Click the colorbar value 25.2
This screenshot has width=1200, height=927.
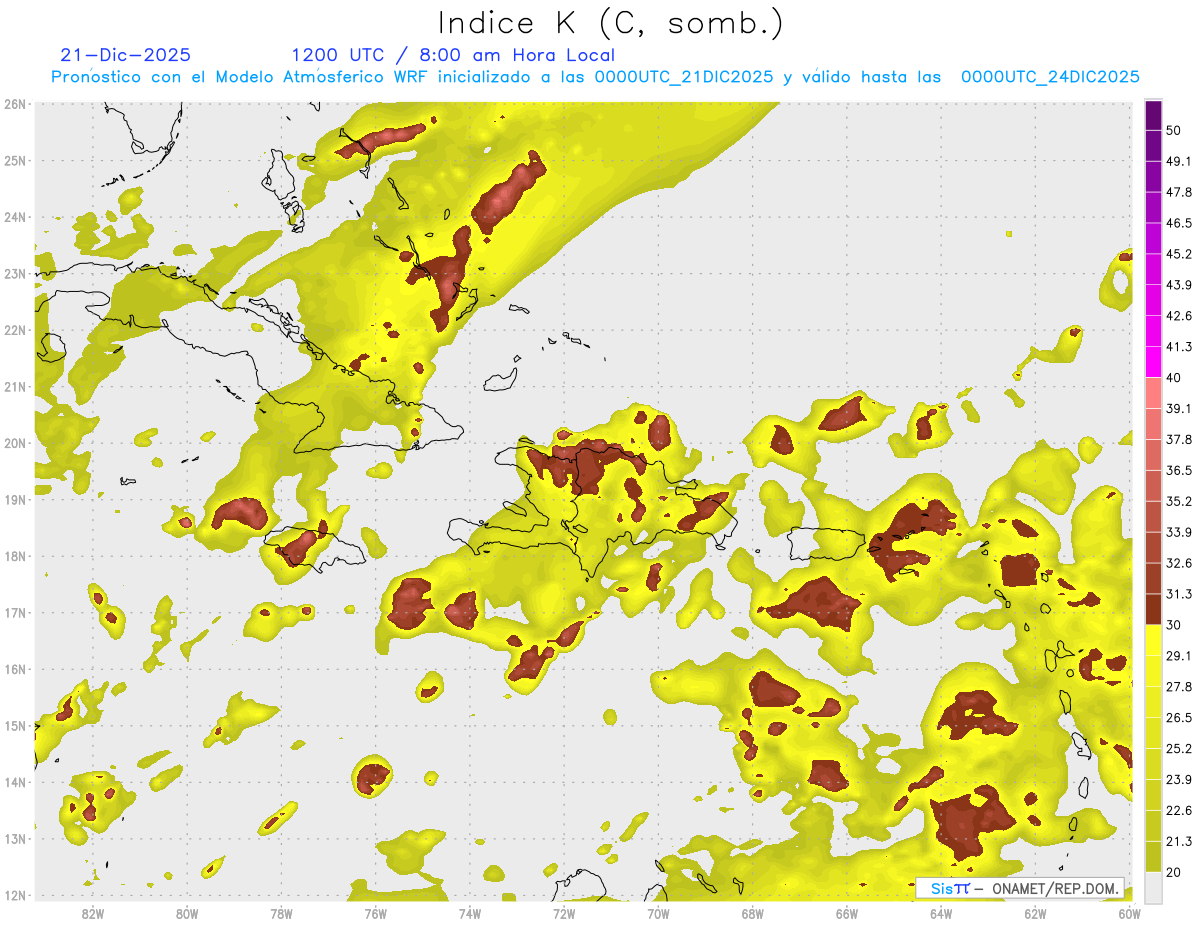click(1179, 748)
